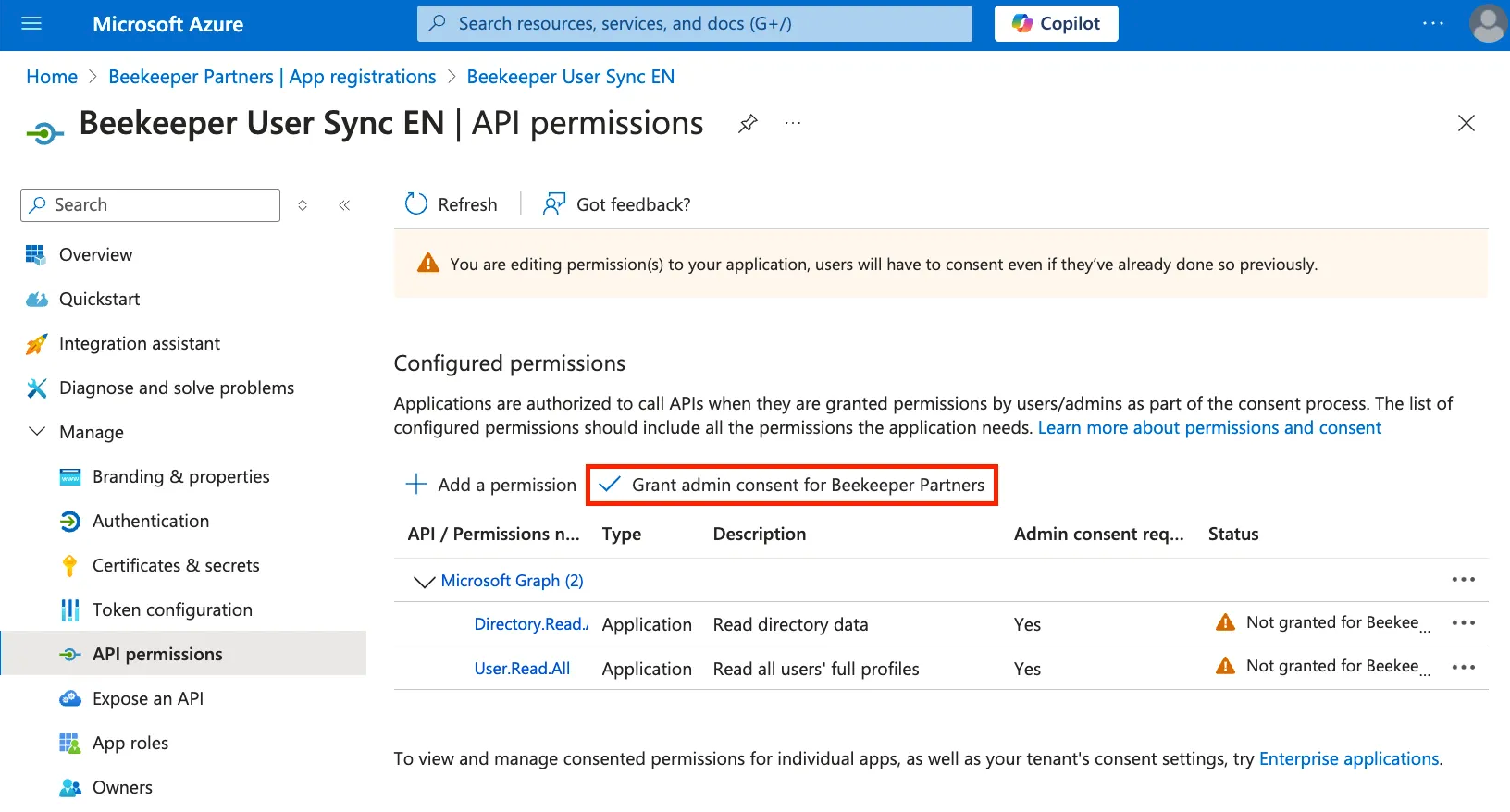Collapse the Manage section in sidebar
The height and width of the screenshot is (812, 1510).
tap(37, 432)
